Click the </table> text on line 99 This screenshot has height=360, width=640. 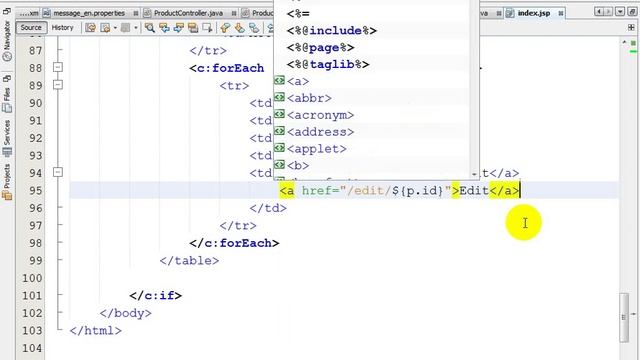pyautogui.click(x=189, y=261)
